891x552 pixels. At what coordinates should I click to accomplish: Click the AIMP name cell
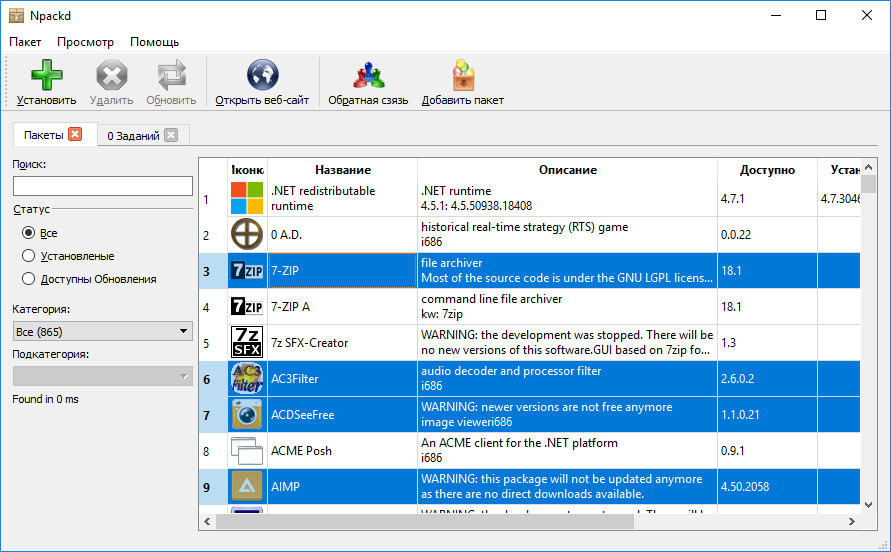[342, 487]
